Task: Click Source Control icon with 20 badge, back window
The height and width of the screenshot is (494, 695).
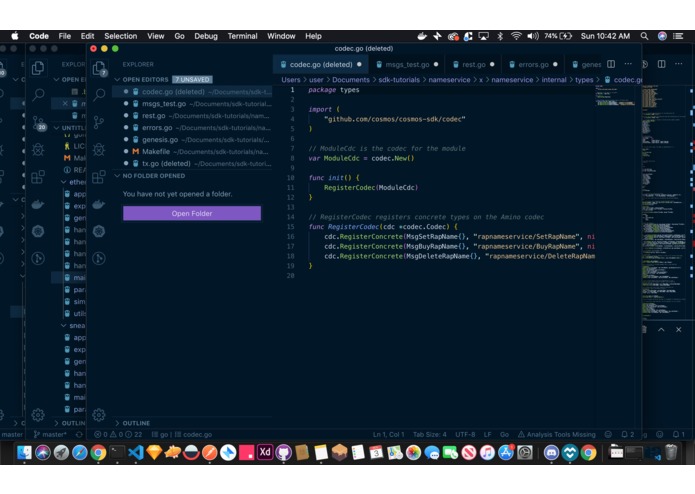Action: pyautogui.click(x=39, y=123)
